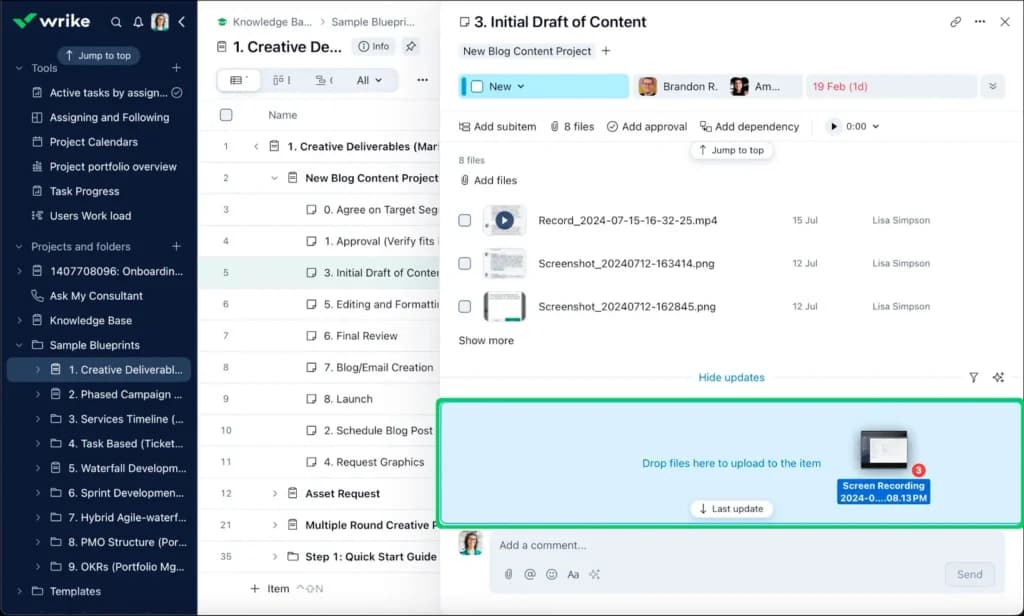The image size is (1024, 616).
Task: Open the Screenshot_20240712-162845 thumbnail
Action: (504, 306)
